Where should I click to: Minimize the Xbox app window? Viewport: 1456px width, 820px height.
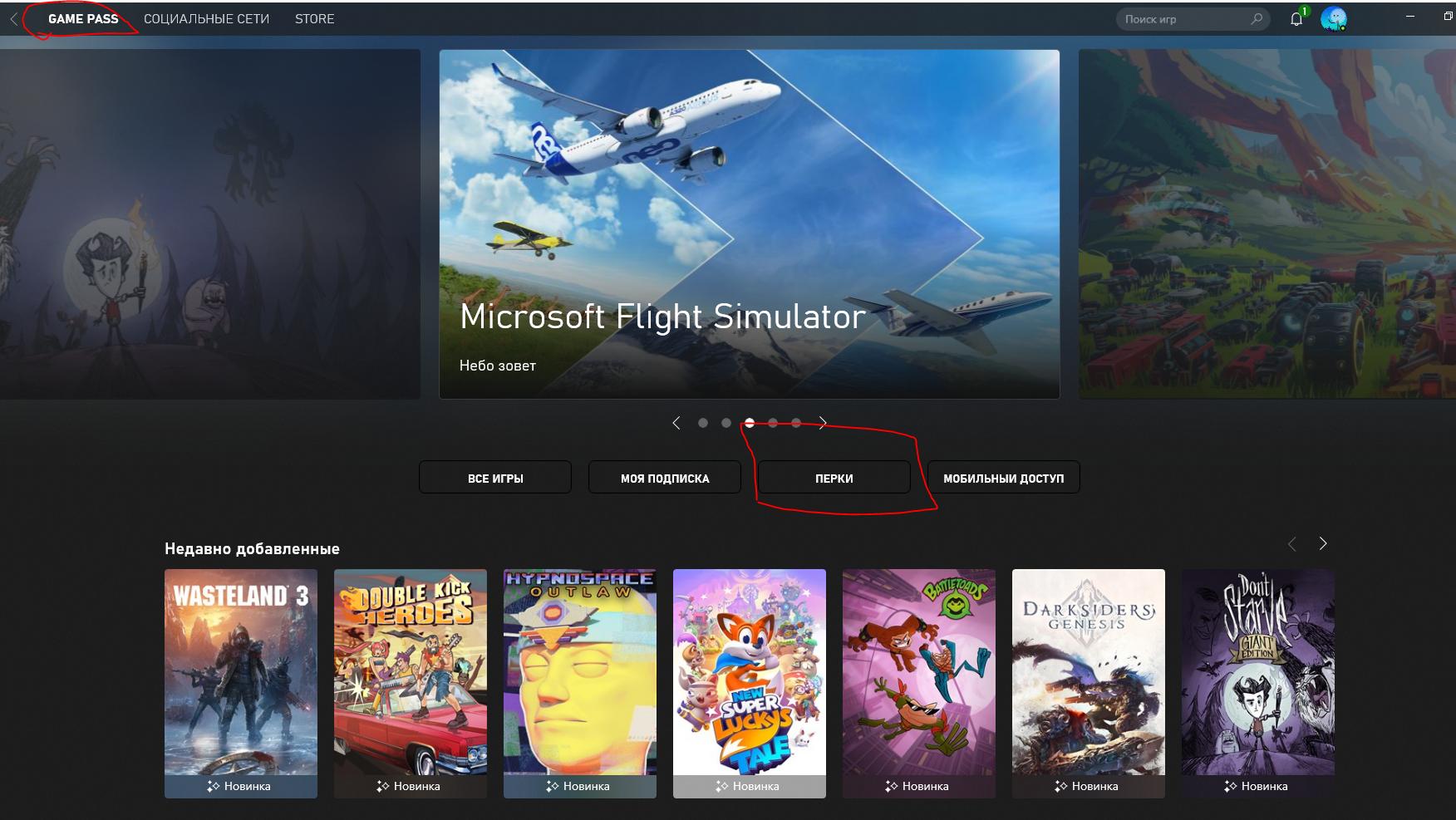[1410, 17]
